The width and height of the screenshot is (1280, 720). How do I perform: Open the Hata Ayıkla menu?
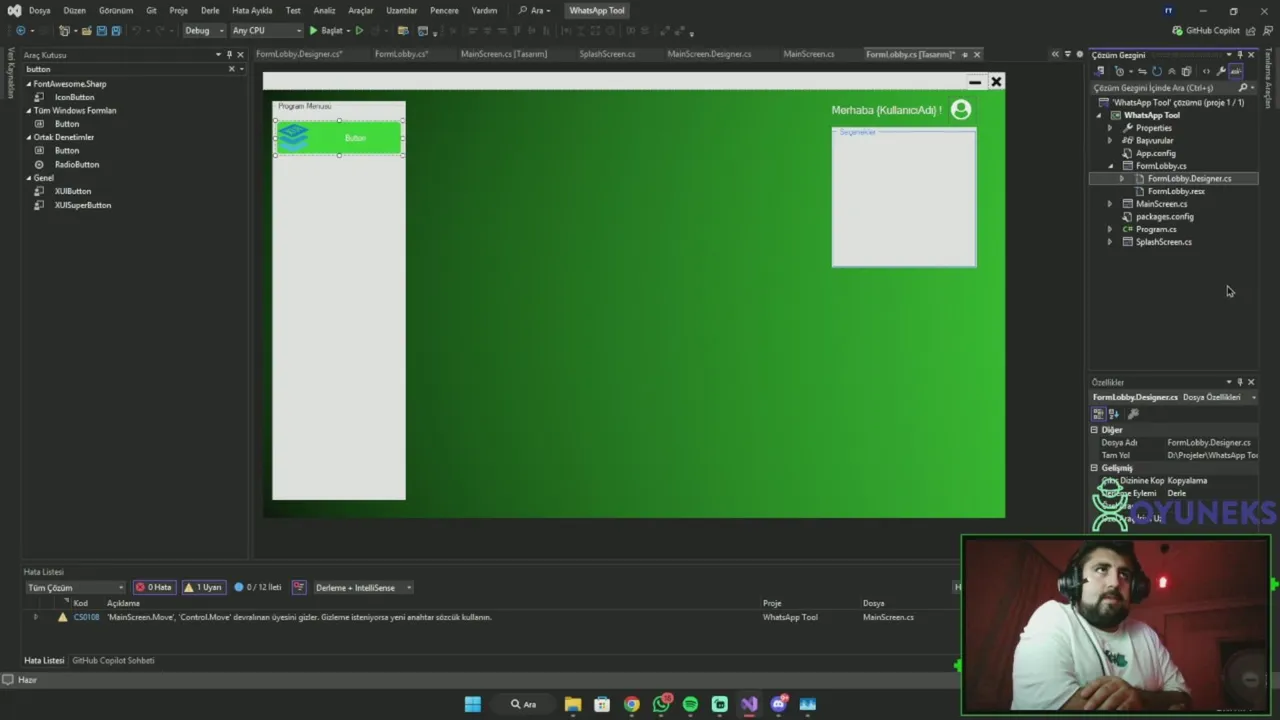(252, 10)
